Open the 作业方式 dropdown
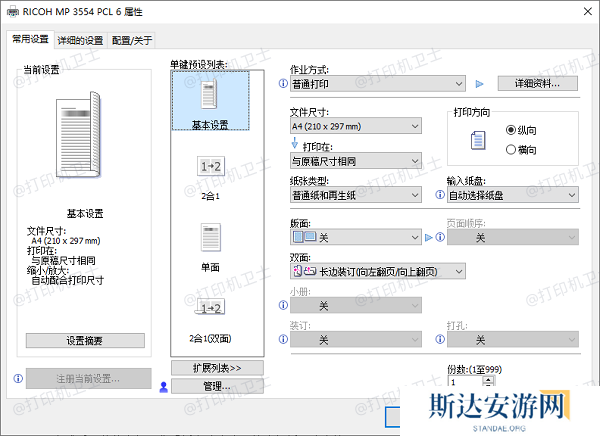The height and width of the screenshot is (436, 600). coord(378,84)
